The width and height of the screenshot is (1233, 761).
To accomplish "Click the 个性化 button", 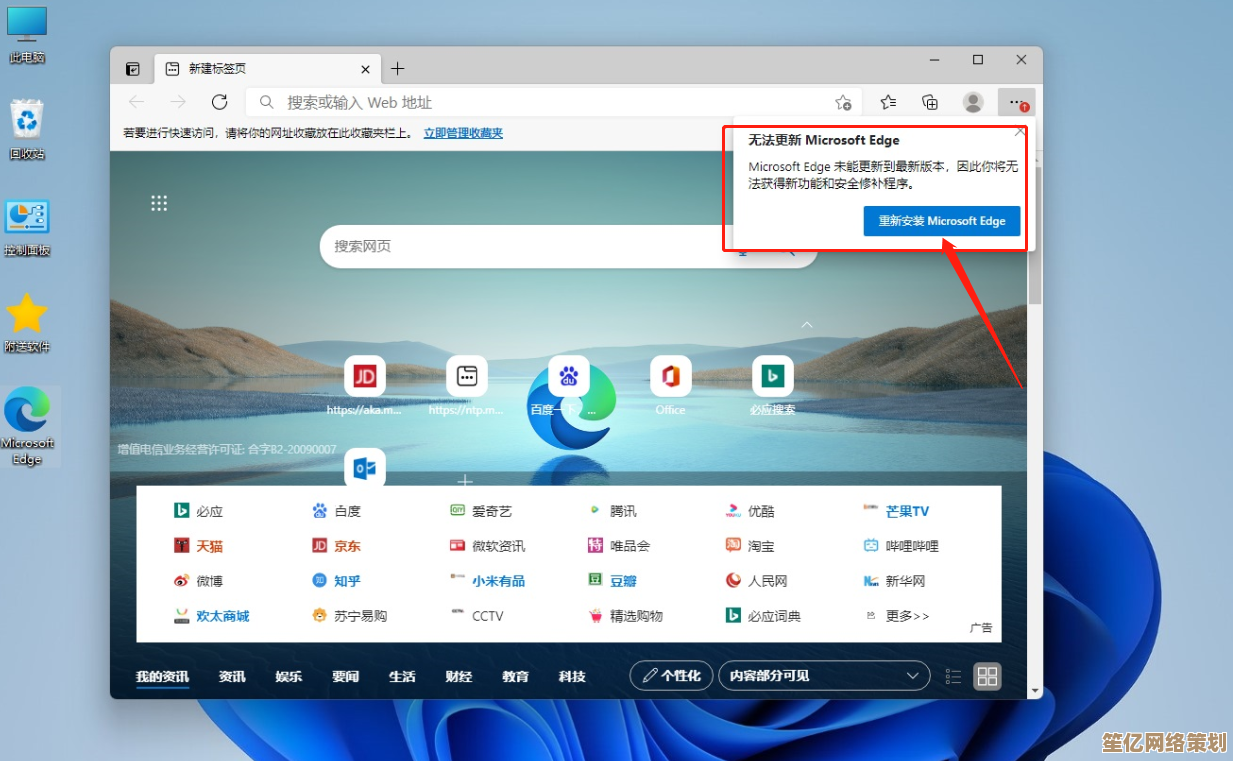I will click(672, 676).
